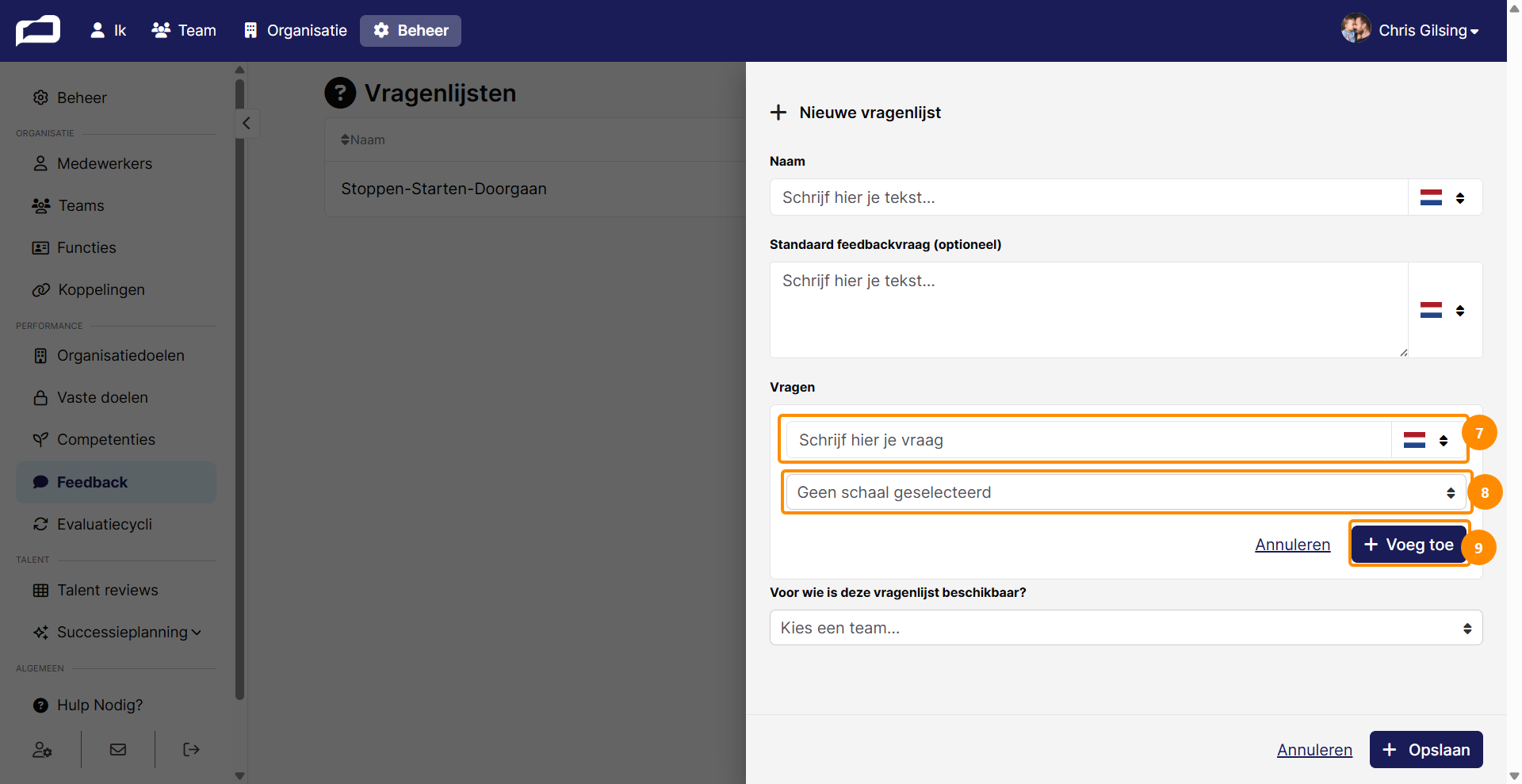
Task: Click the Opslaan button
Action: click(x=1426, y=750)
